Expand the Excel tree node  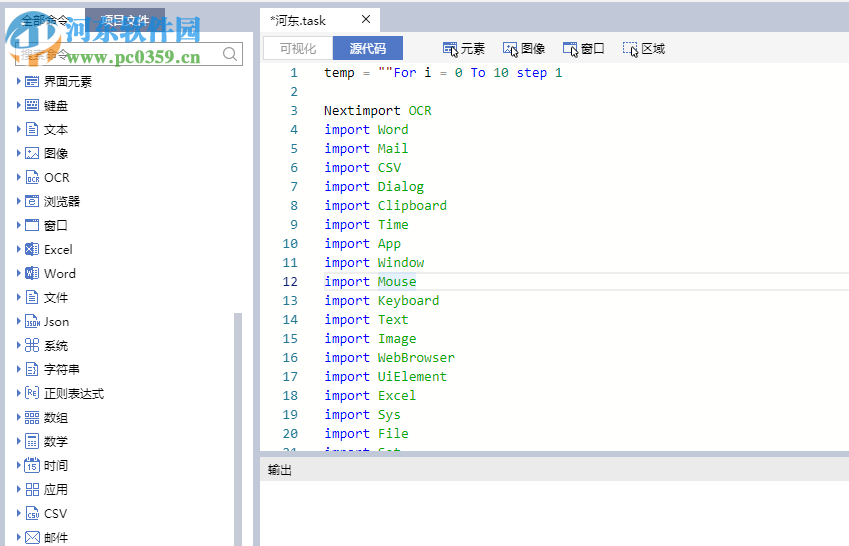pos(18,249)
